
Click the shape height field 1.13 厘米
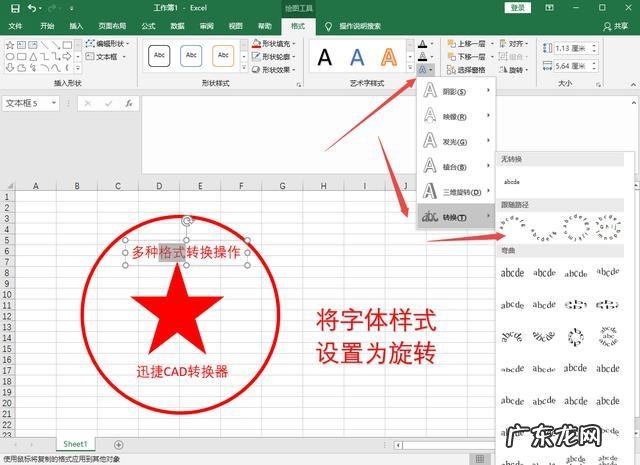click(x=572, y=48)
